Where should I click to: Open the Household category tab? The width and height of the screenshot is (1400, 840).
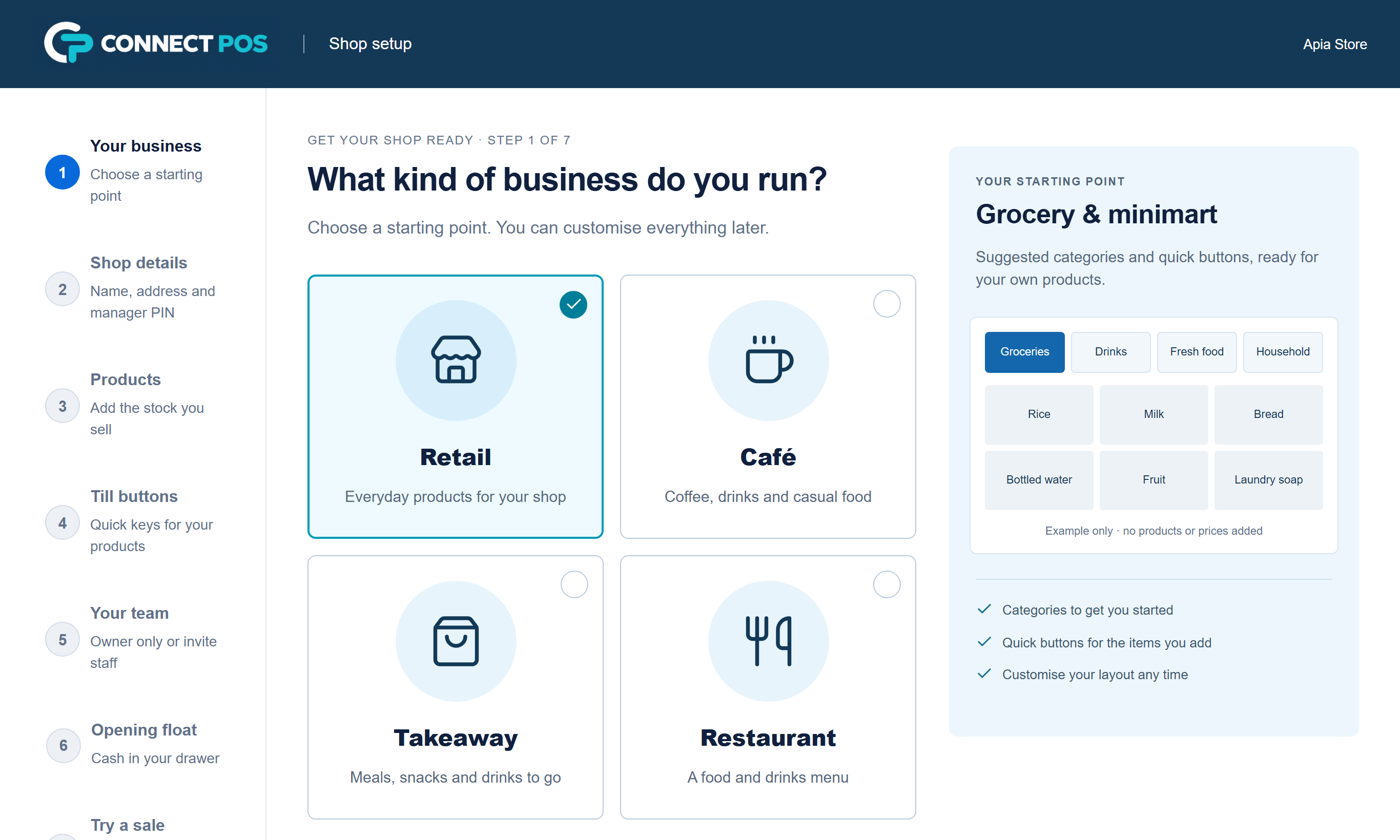point(1283,352)
